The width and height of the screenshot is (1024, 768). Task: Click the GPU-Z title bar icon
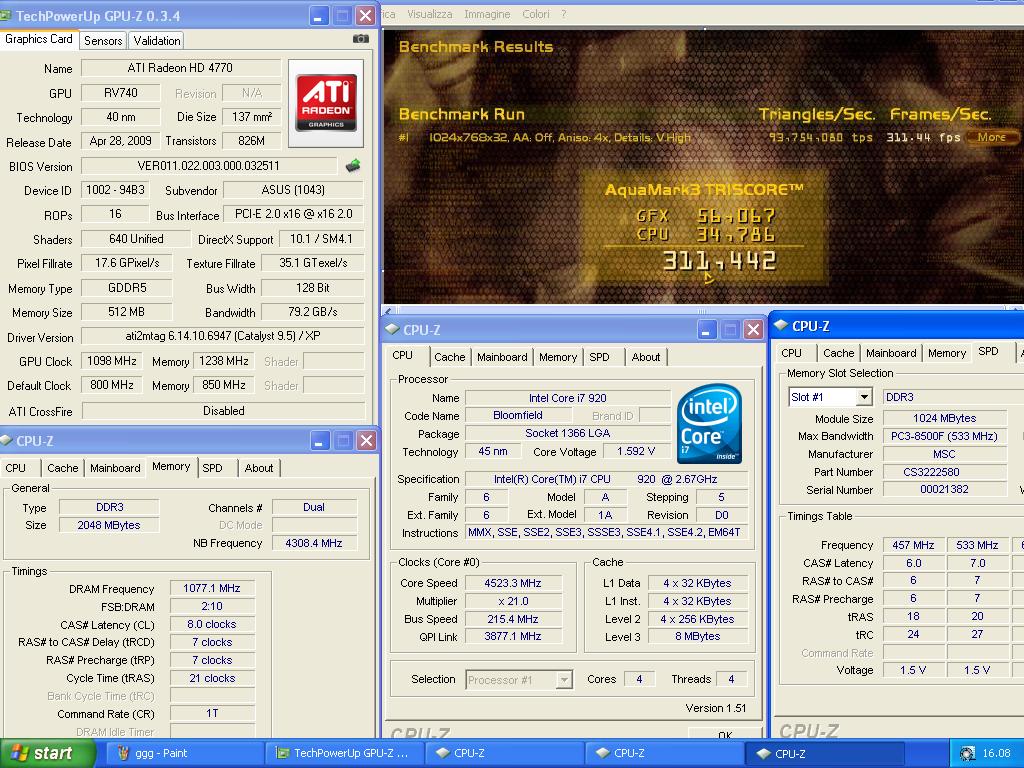(x=6, y=15)
